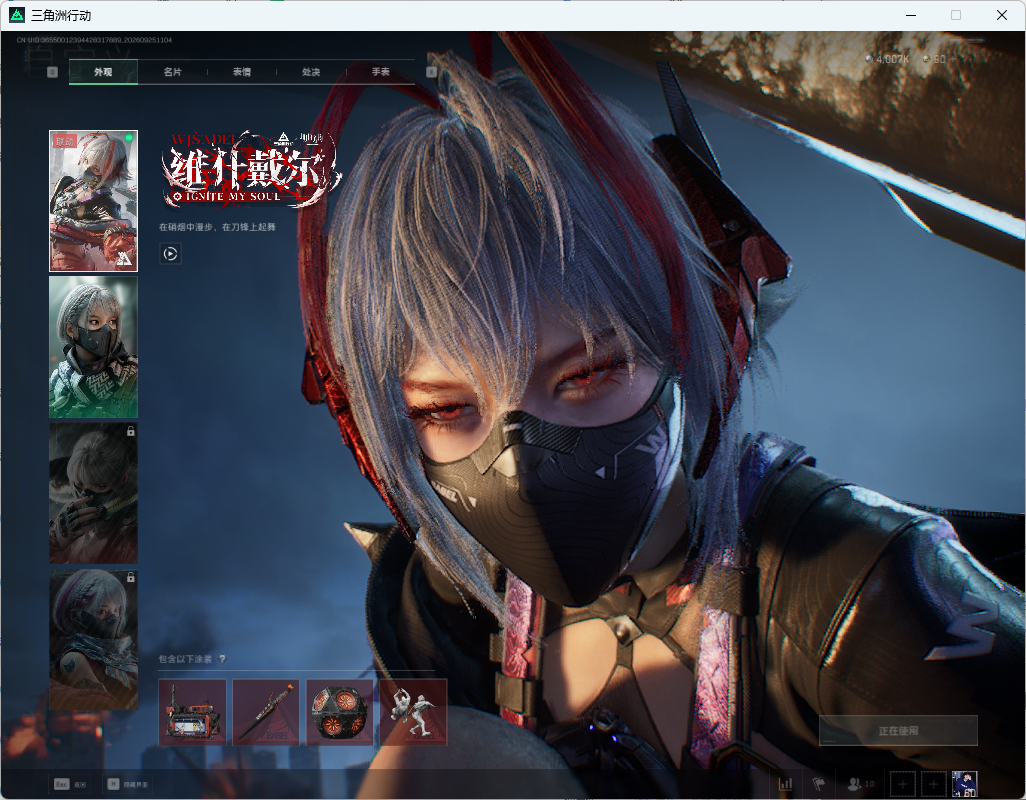Open the friends list icon
Viewport: 1026px width, 800px height.
[860, 784]
